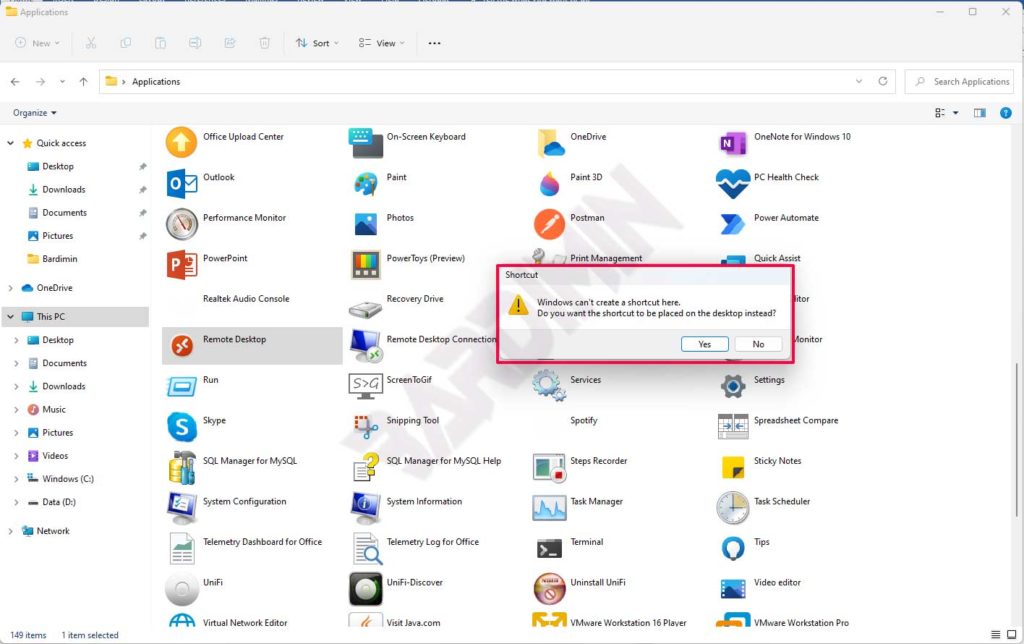Select the Postman app icon
Screen dimensions: 1024x644
549,224
